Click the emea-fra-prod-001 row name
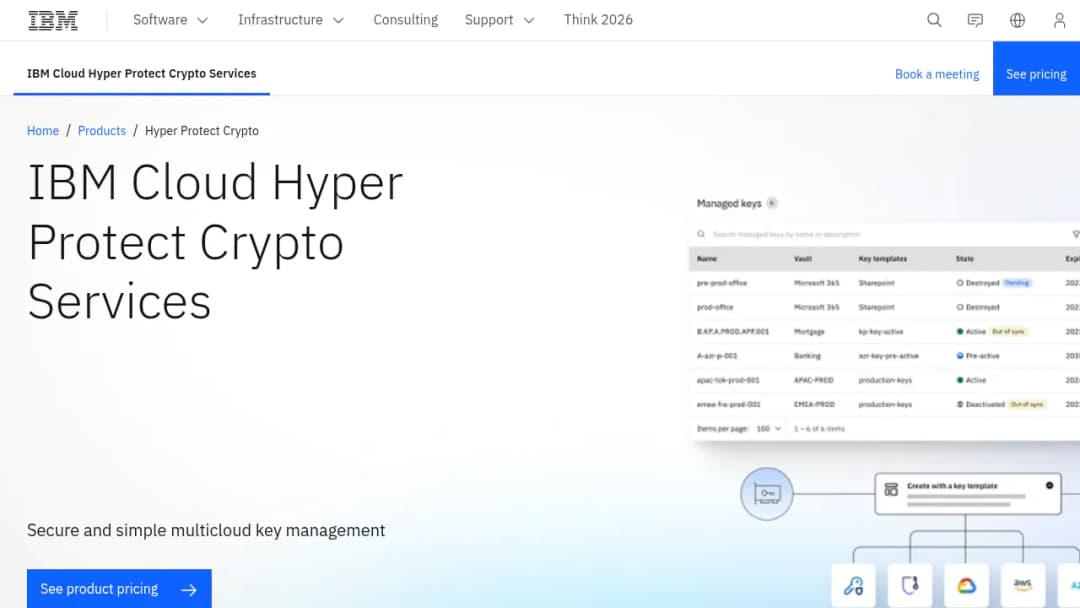1080x608 pixels. tap(729, 404)
